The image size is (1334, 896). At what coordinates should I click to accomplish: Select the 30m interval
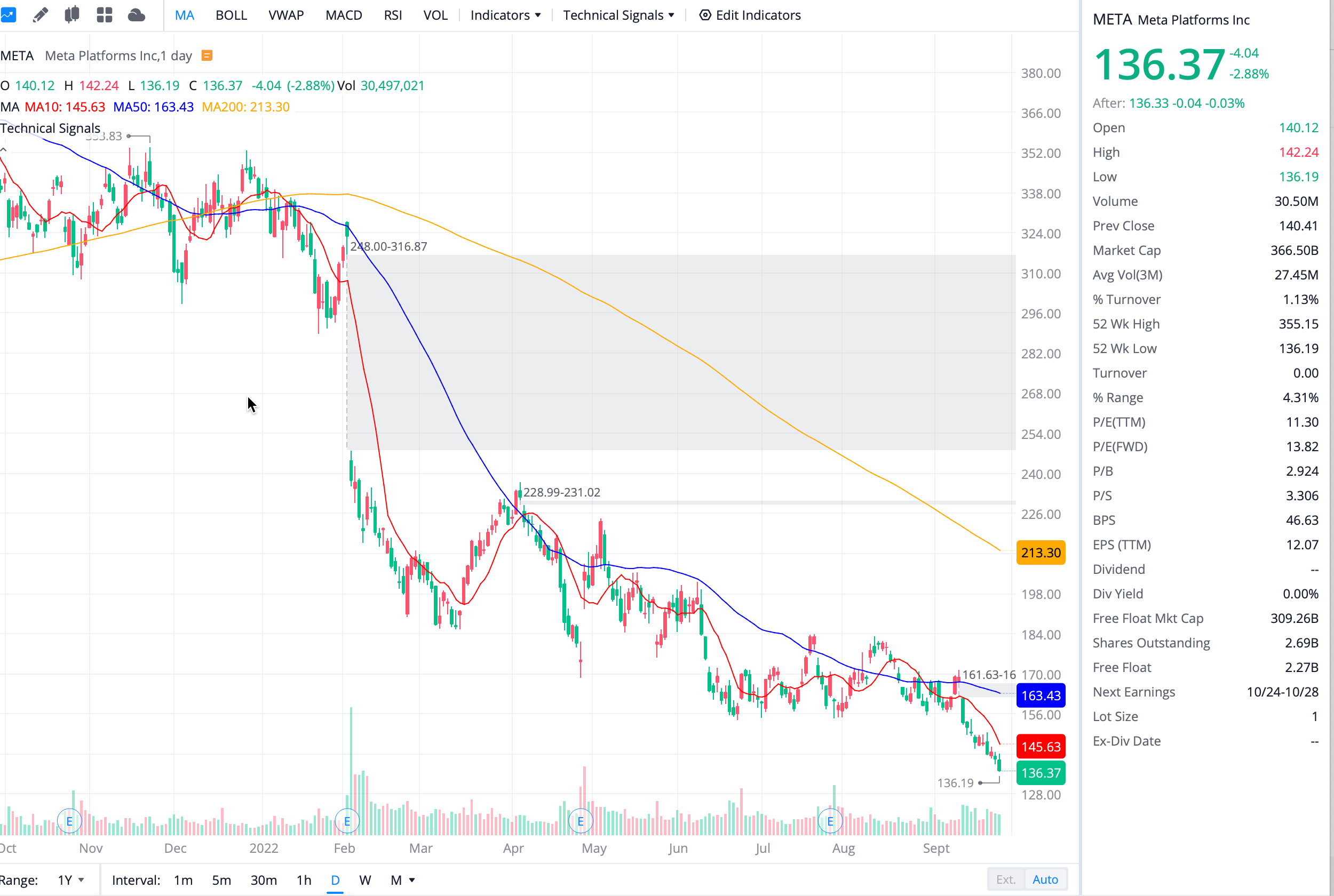264,880
